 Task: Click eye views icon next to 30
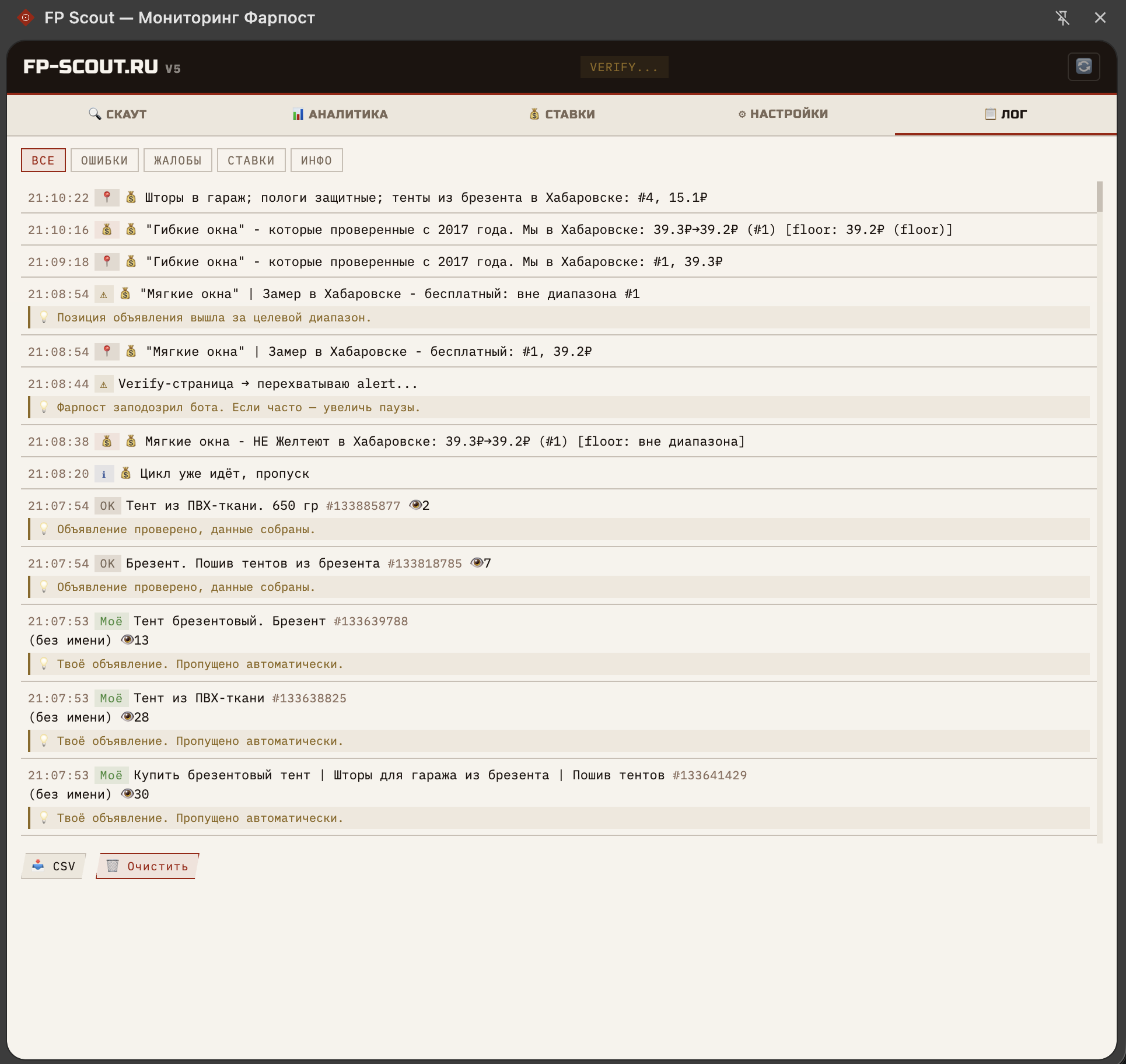[127, 794]
